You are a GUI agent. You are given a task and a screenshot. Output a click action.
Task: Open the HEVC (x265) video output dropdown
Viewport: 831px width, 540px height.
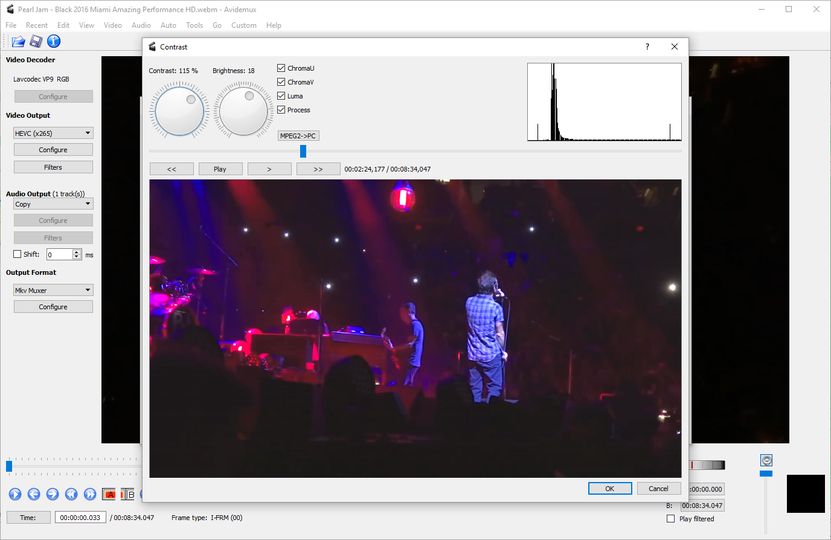53,132
